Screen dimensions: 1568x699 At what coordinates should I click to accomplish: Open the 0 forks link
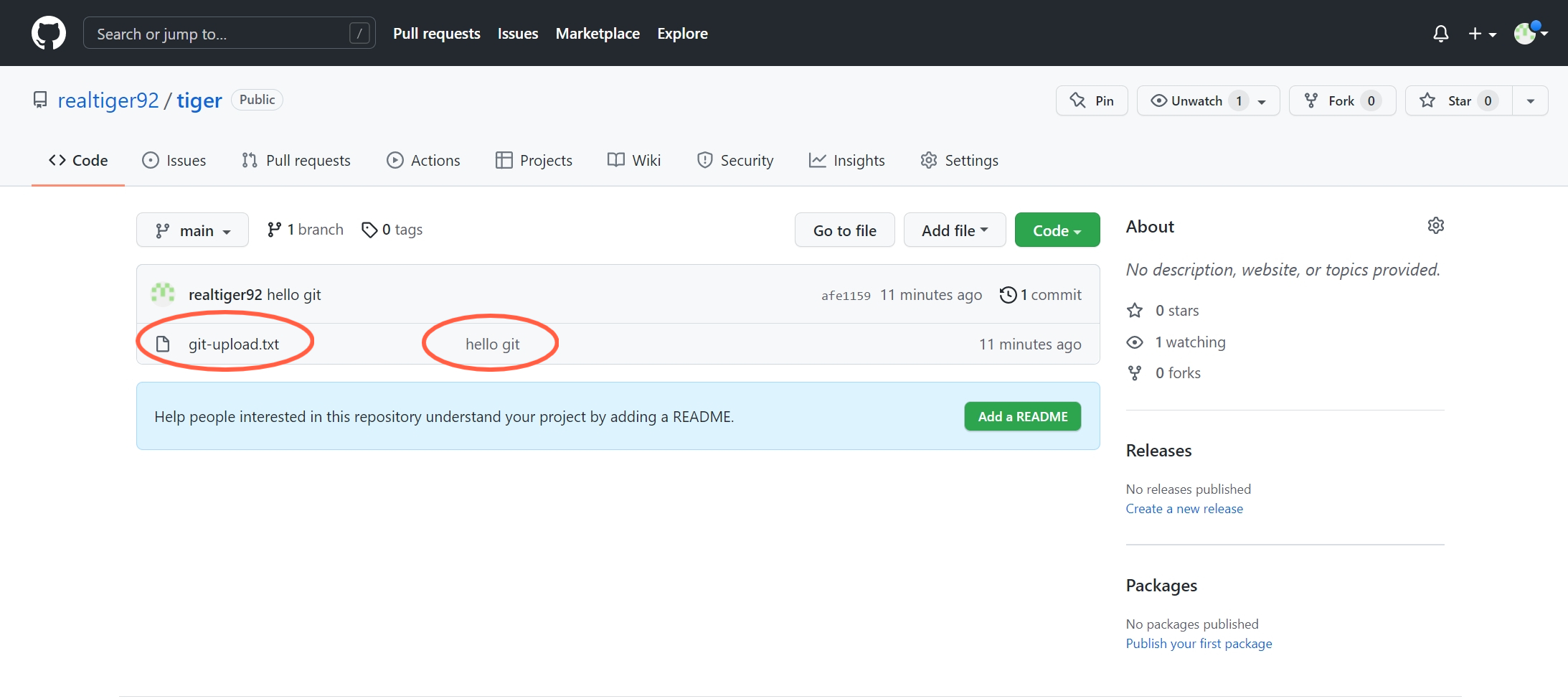(x=1163, y=373)
